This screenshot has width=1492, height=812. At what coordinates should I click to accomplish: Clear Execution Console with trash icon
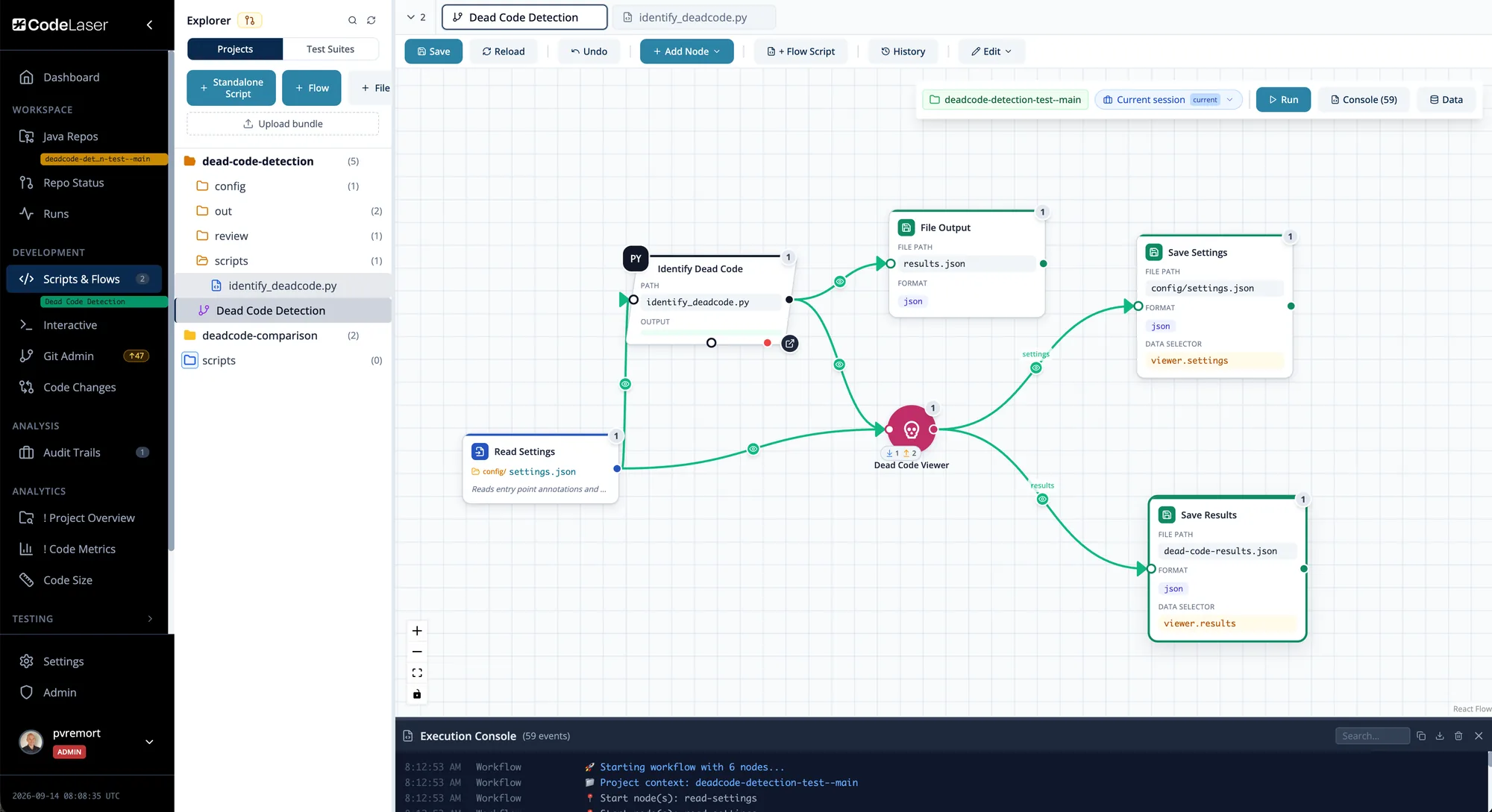click(1458, 736)
